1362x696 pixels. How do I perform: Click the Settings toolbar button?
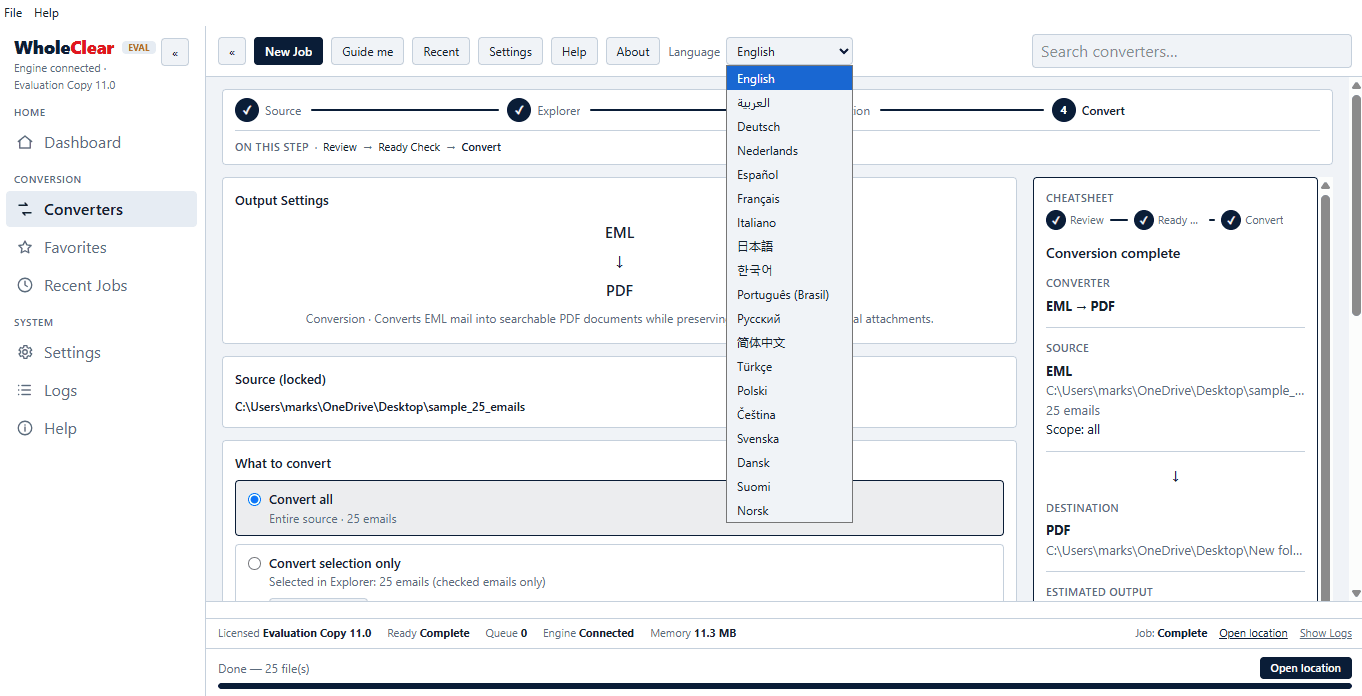click(510, 52)
